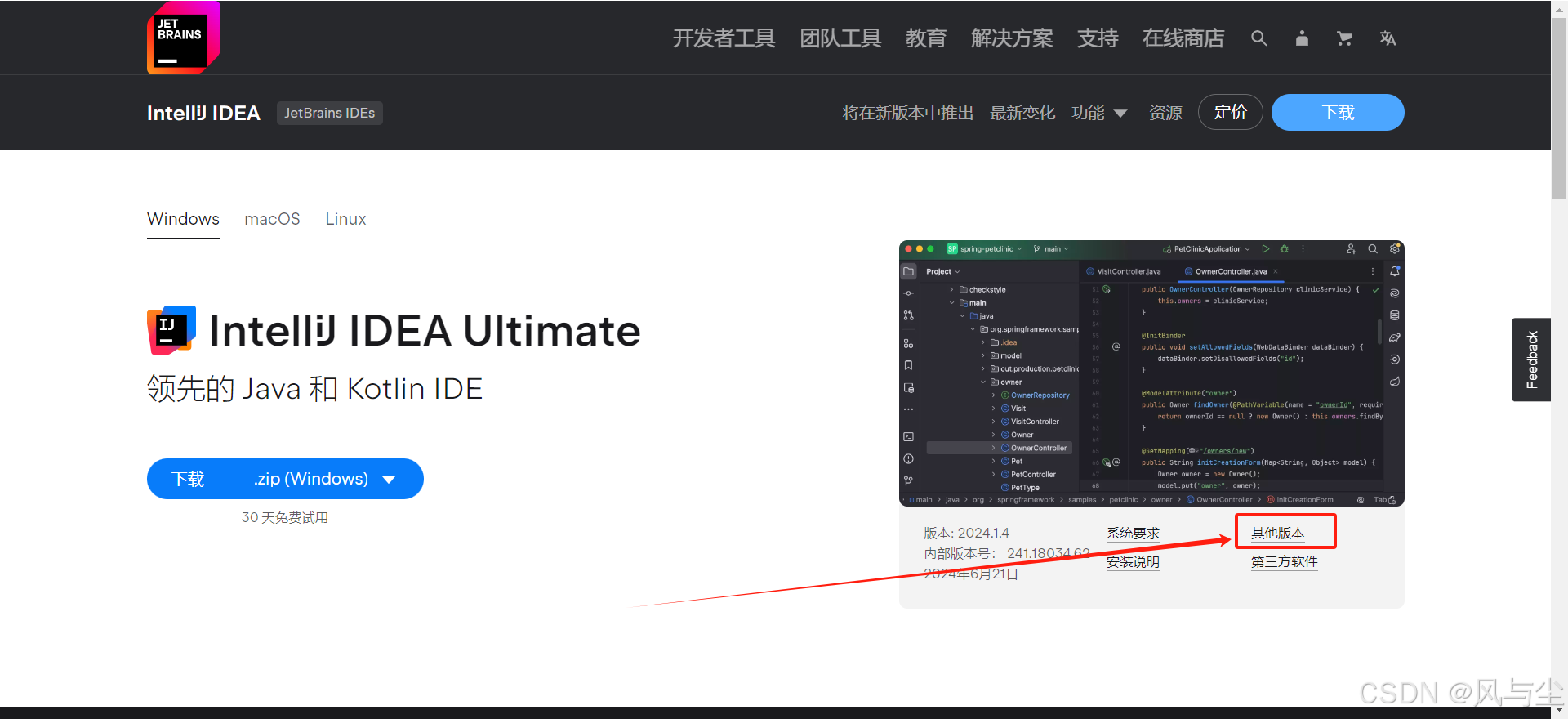The height and width of the screenshot is (719, 1568).
Task: Click the 下载 button in the header
Action: (1338, 112)
